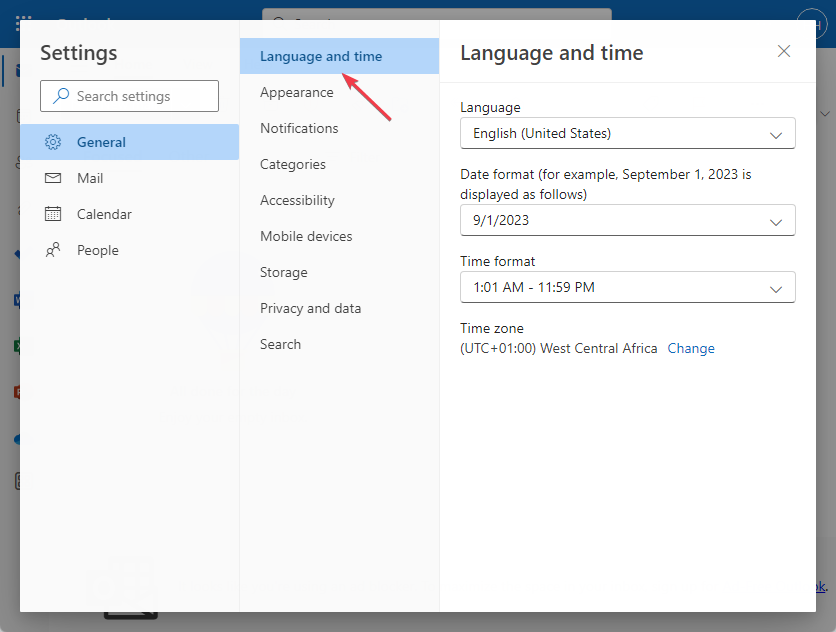
Task: Click the Mail envelope icon
Action: [x=54, y=178]
